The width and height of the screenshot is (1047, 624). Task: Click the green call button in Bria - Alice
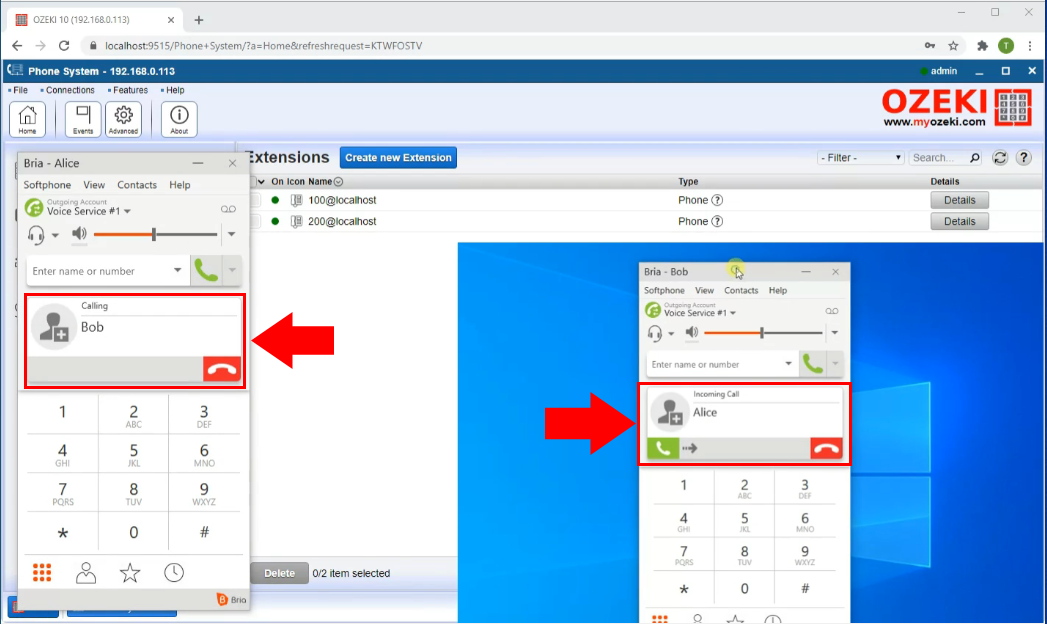pos(206,271)
